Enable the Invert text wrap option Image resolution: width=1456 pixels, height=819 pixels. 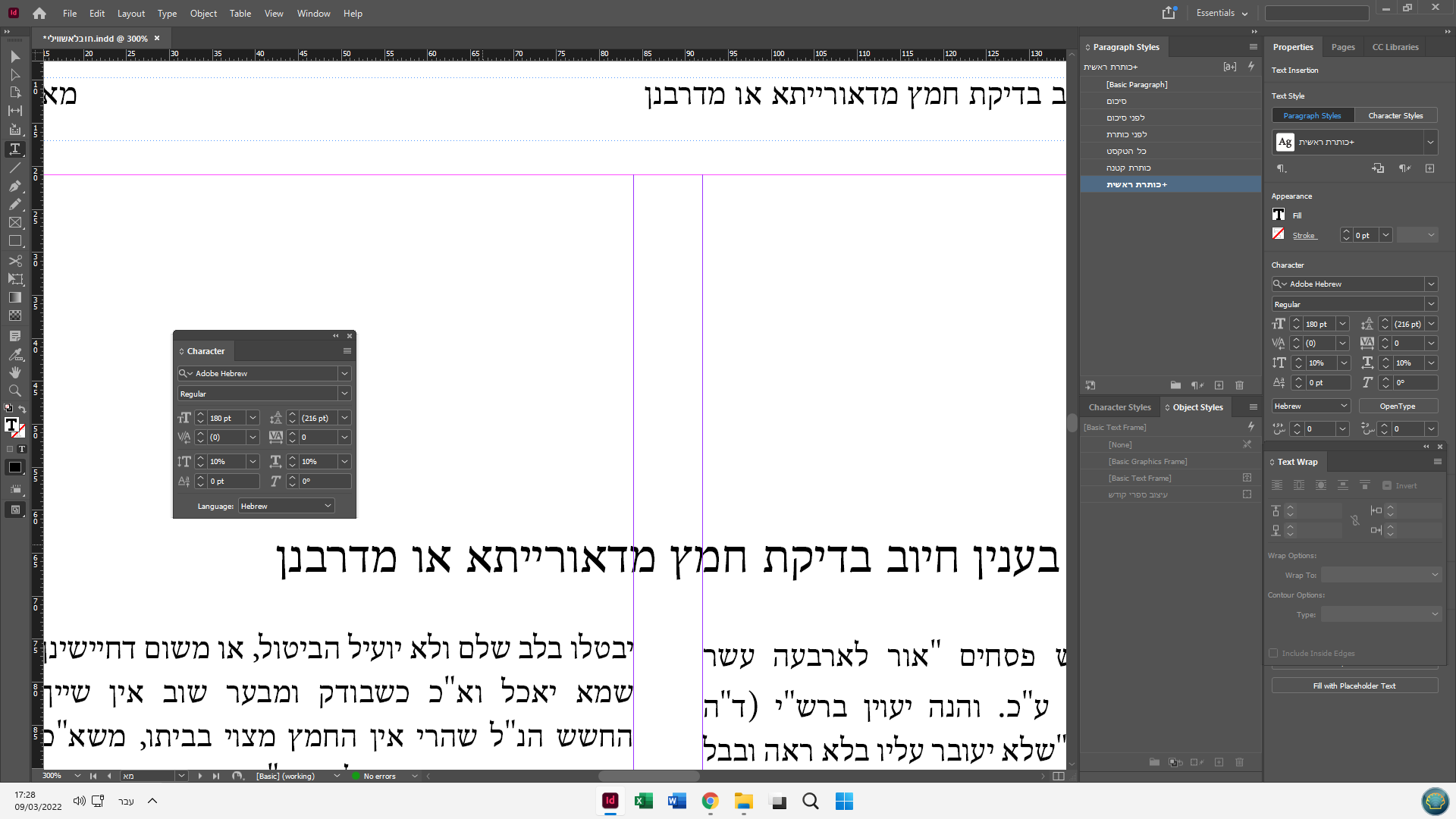pos(1387,485)
